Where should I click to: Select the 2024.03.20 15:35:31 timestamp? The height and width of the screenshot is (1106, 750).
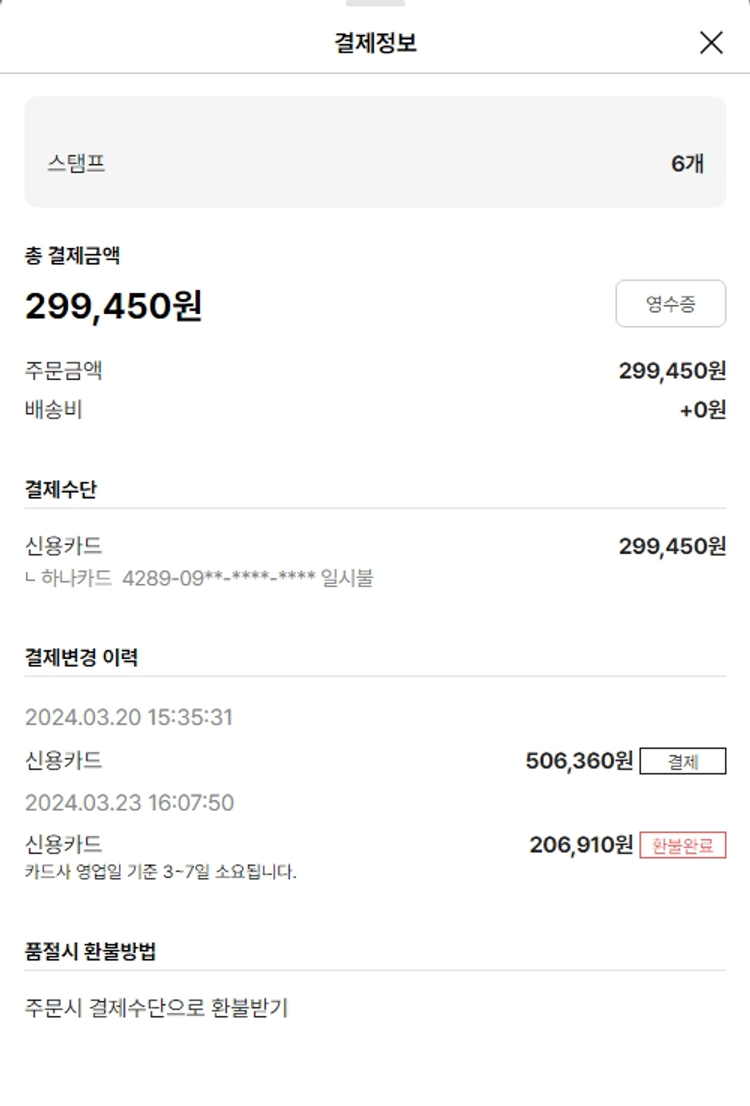(129, 717)
